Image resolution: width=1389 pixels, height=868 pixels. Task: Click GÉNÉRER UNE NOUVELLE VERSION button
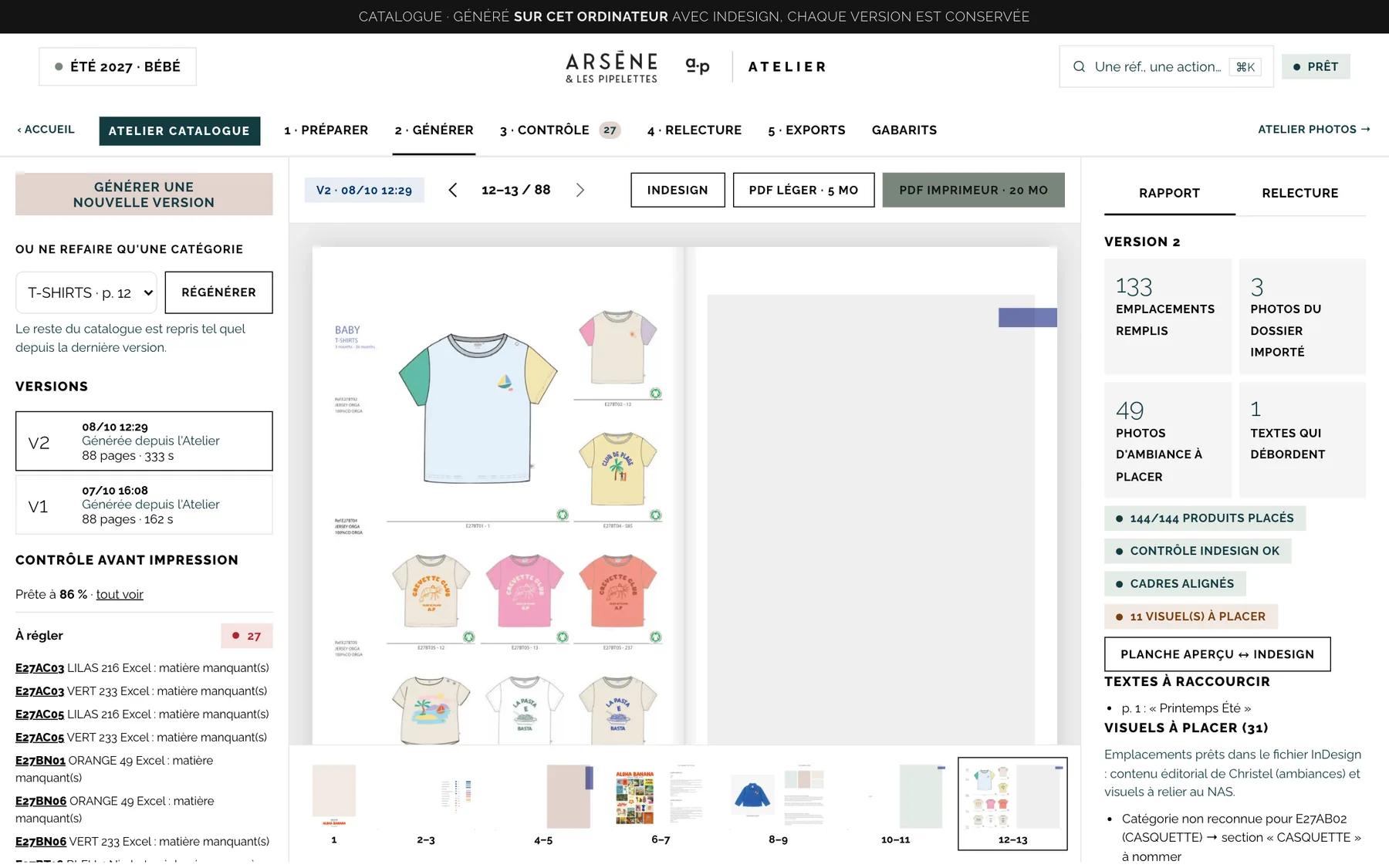pos(144,194)
